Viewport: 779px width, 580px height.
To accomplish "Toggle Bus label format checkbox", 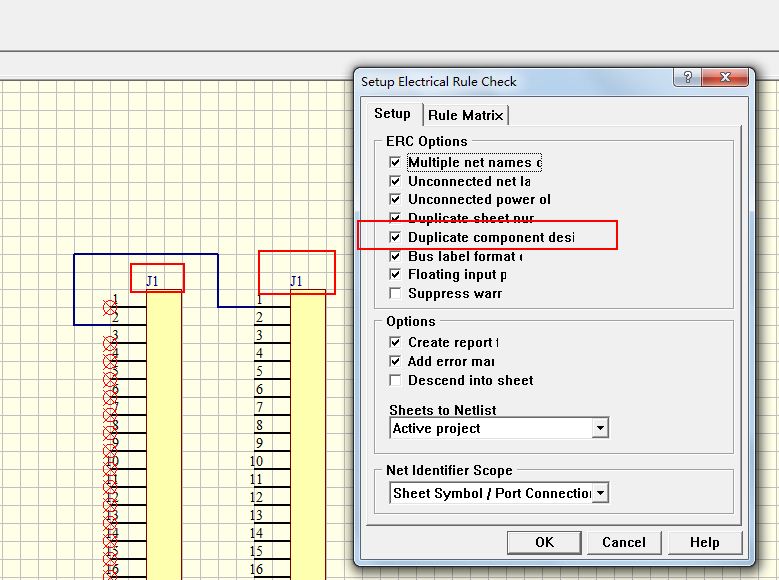I will 395,256.
